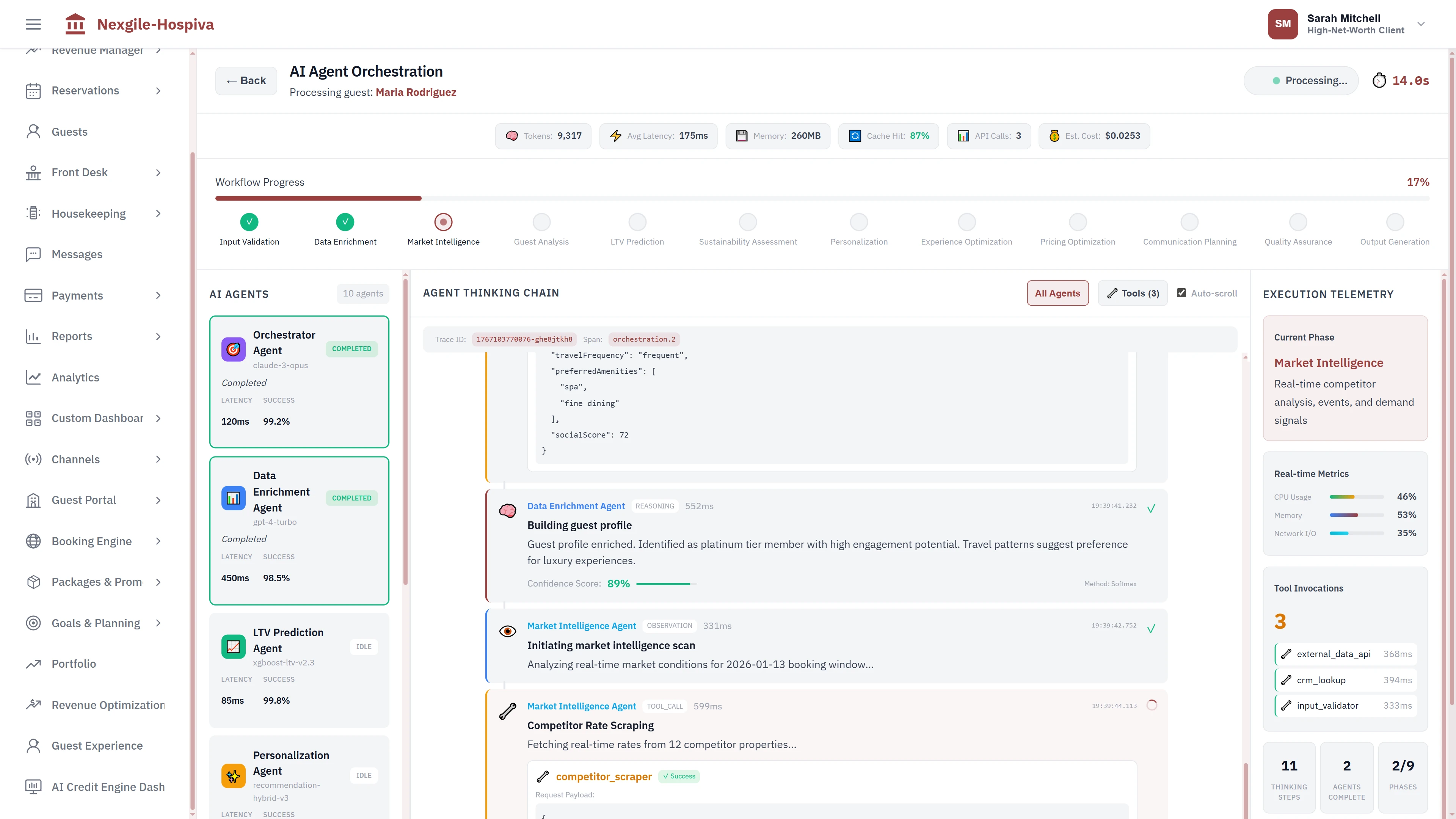Click the Trace ID chip 1767103770076-ghe8jtkh8

(x=524, y=339)
